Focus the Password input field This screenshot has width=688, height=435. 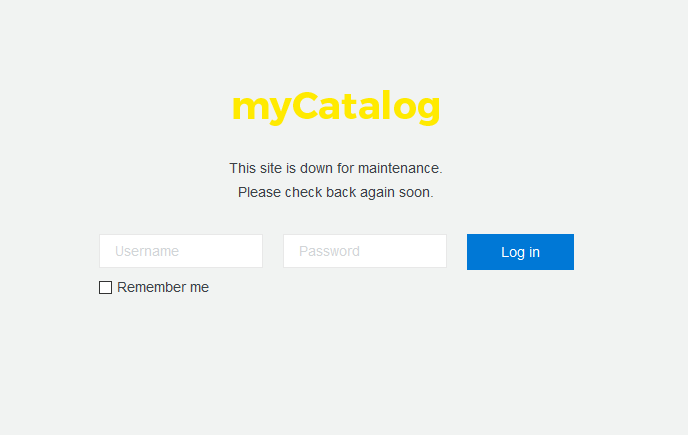coord(364,251)
